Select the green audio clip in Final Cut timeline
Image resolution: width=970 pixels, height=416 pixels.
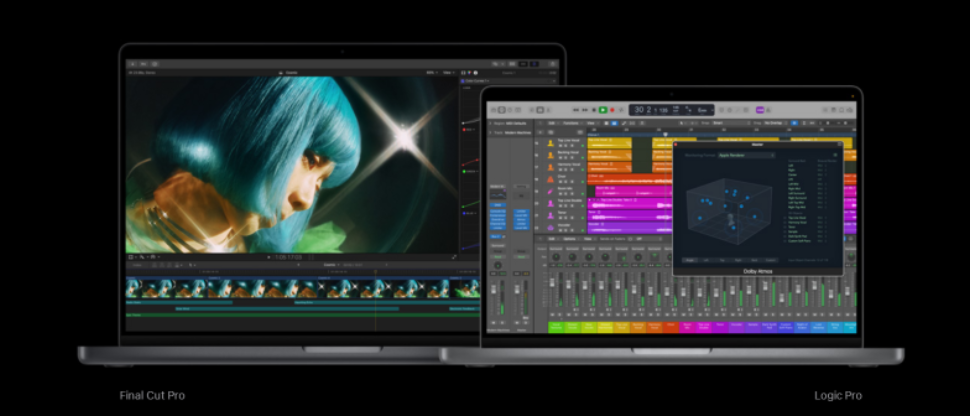(x=303, y=315)
